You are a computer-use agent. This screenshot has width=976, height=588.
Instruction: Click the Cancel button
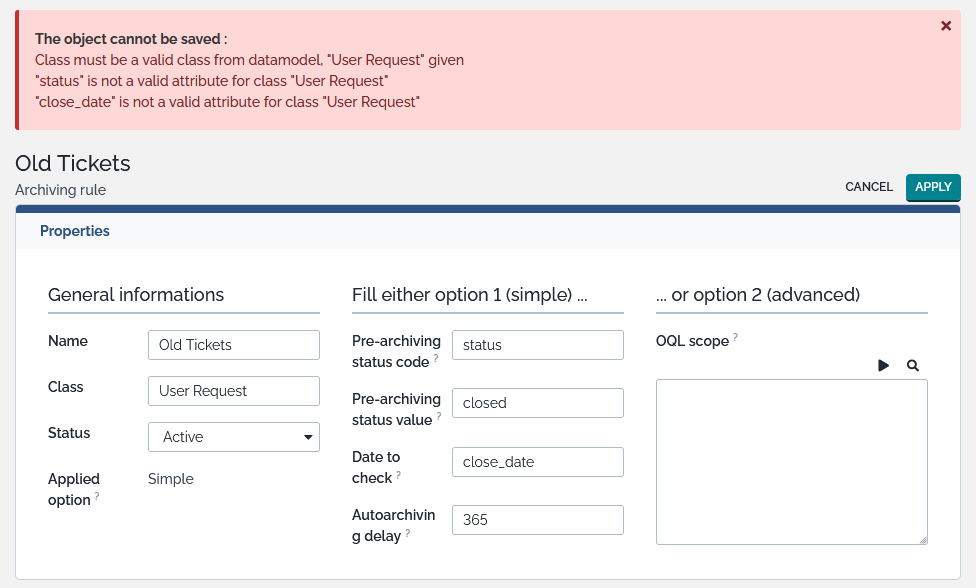tap(869, 187)
